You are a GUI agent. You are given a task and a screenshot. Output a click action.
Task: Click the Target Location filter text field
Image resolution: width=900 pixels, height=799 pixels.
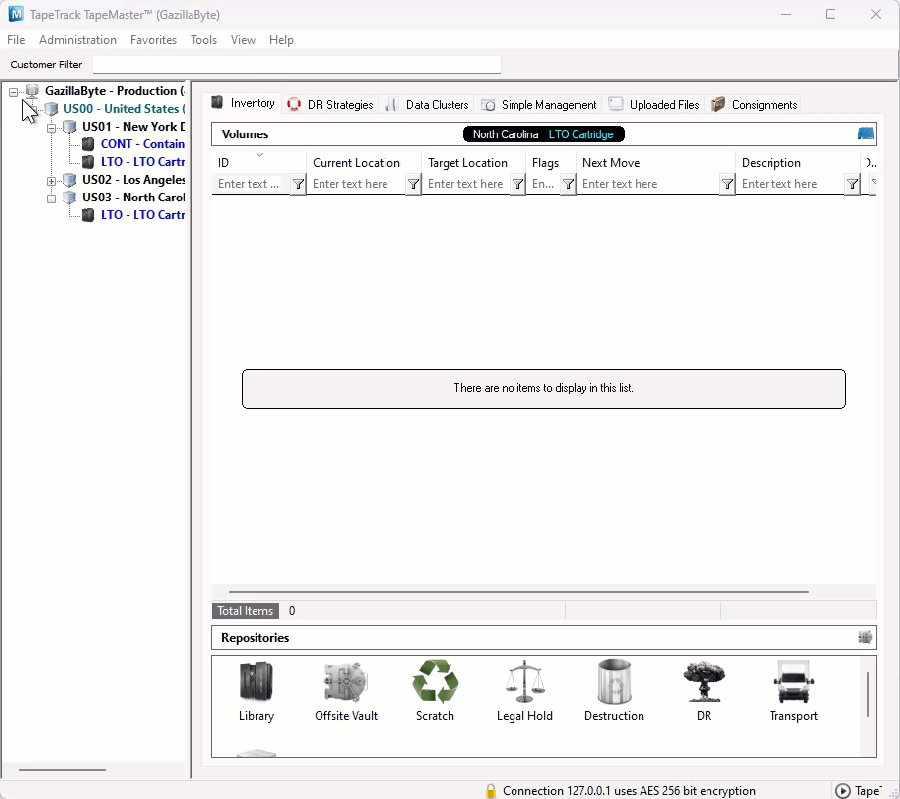click(467, 184)
